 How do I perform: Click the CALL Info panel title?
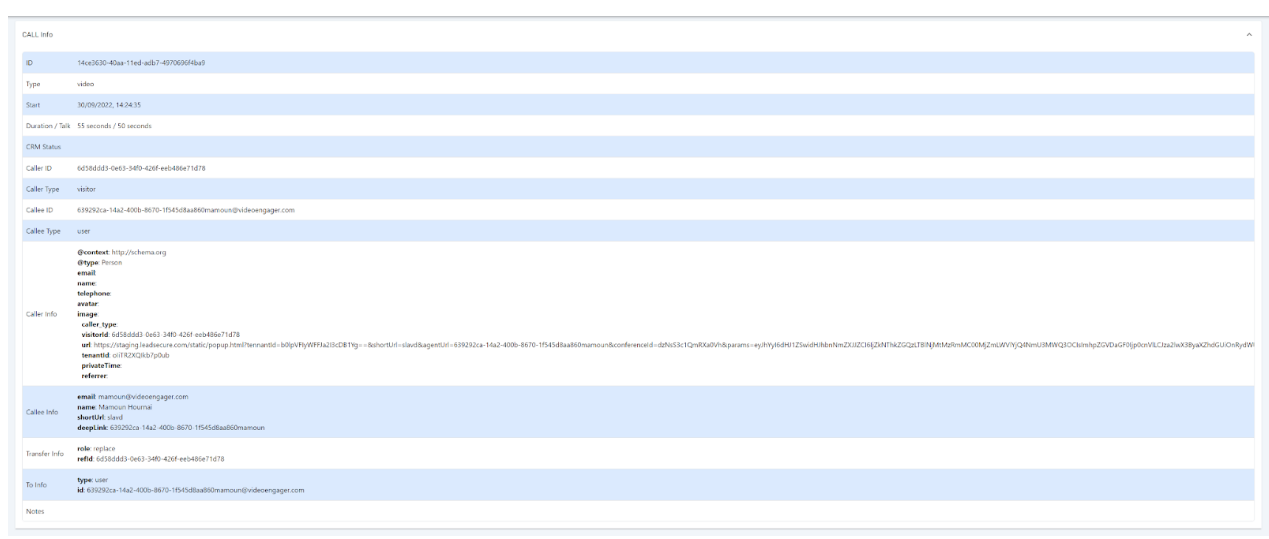(x=38, y=35)
